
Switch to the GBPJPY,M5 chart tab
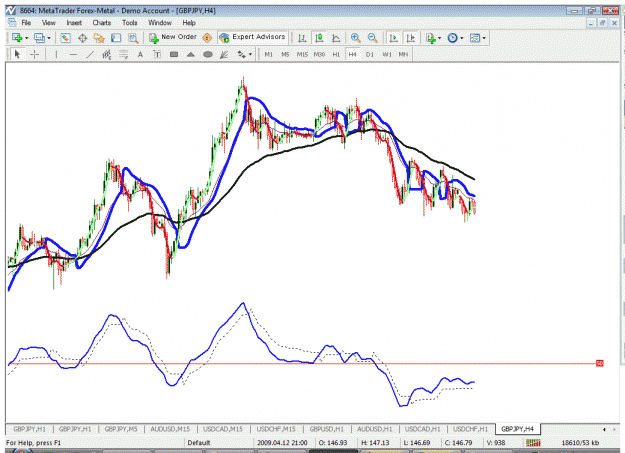pyautogui.click(x=121, y=429)
